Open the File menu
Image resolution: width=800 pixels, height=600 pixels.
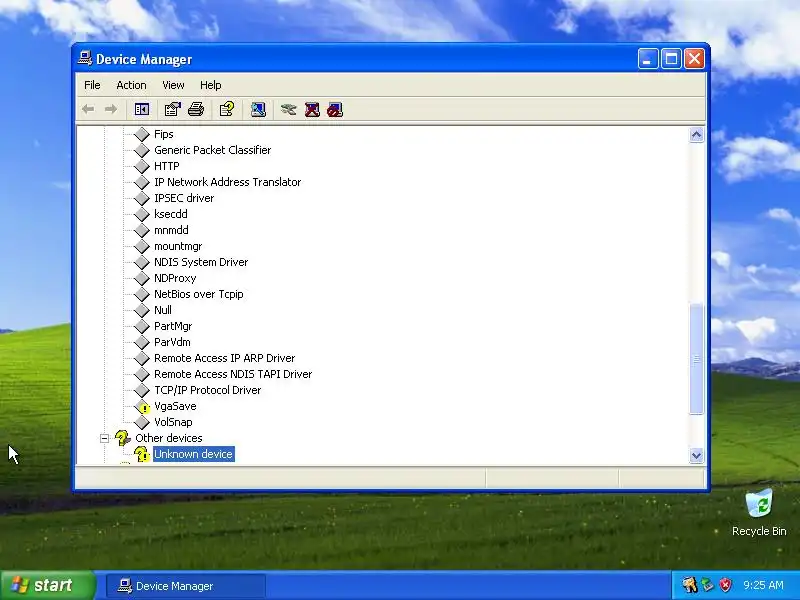click(92, 85)
